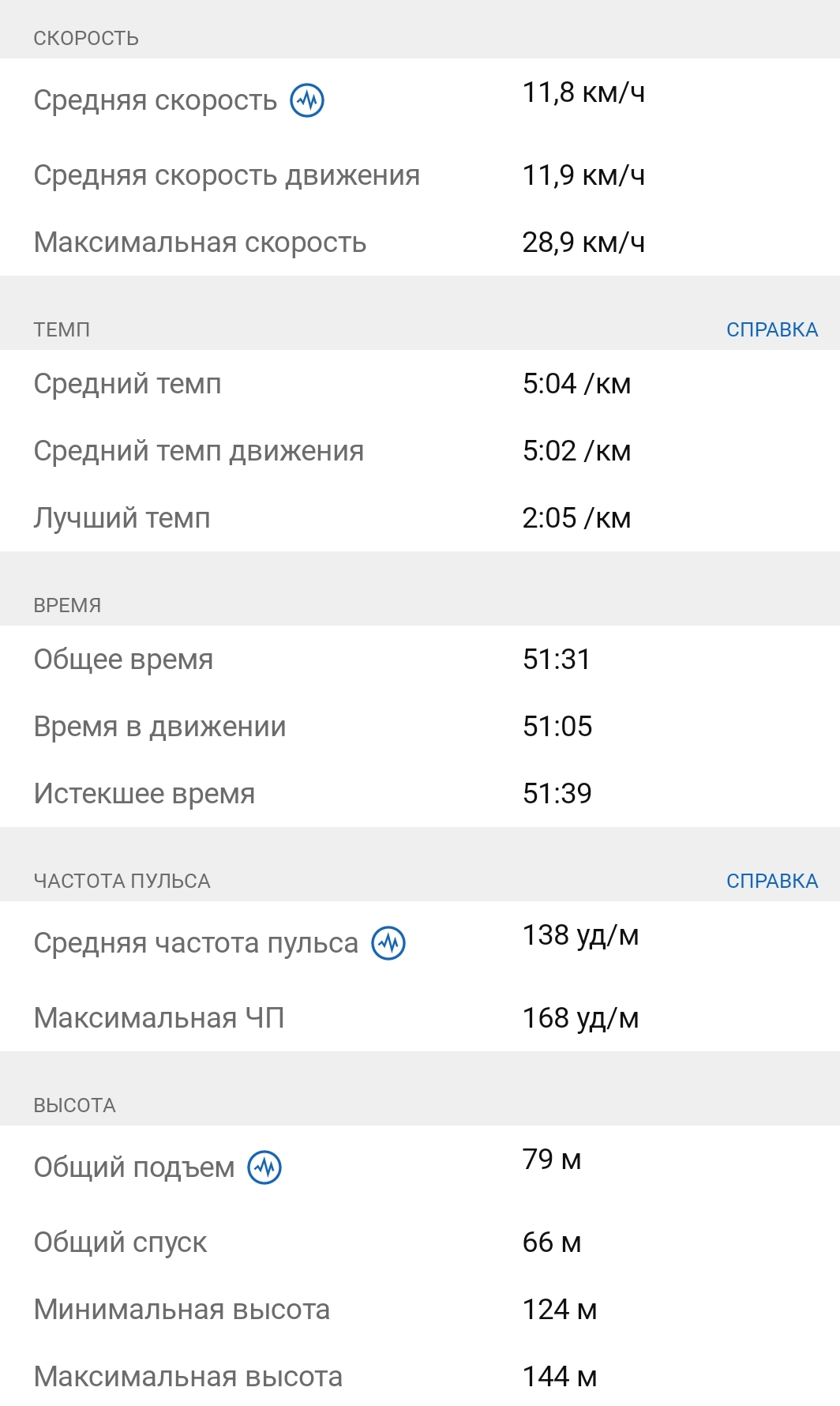Screen dimensions: 840x1406
Task: Select the Максимальная скорость row label
Action: pyautogui.click(x=200, y=242)
